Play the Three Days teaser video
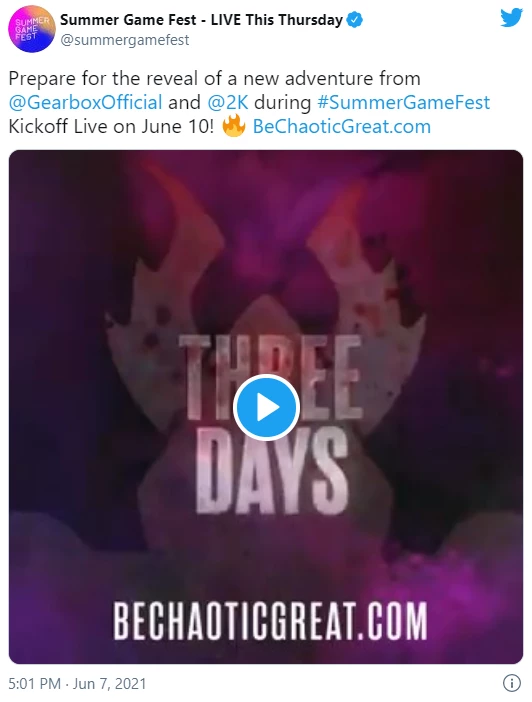Image resolution: width=532 pixels, height=702 pixels. 266,407
